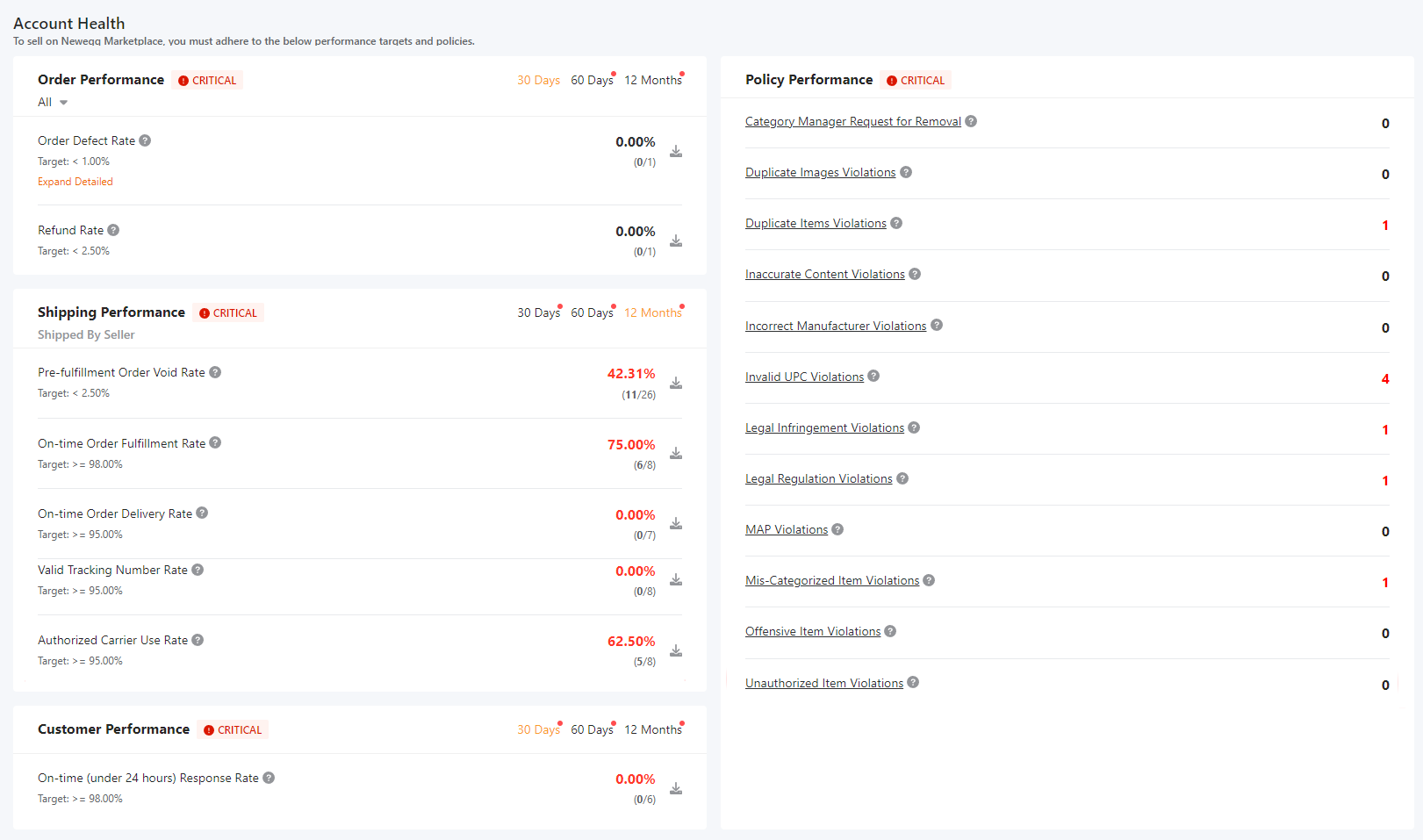The height and width of the screenshot is (840, 1423).
Task: Open Category Manager Request for Removal
Action: point(852,121)
